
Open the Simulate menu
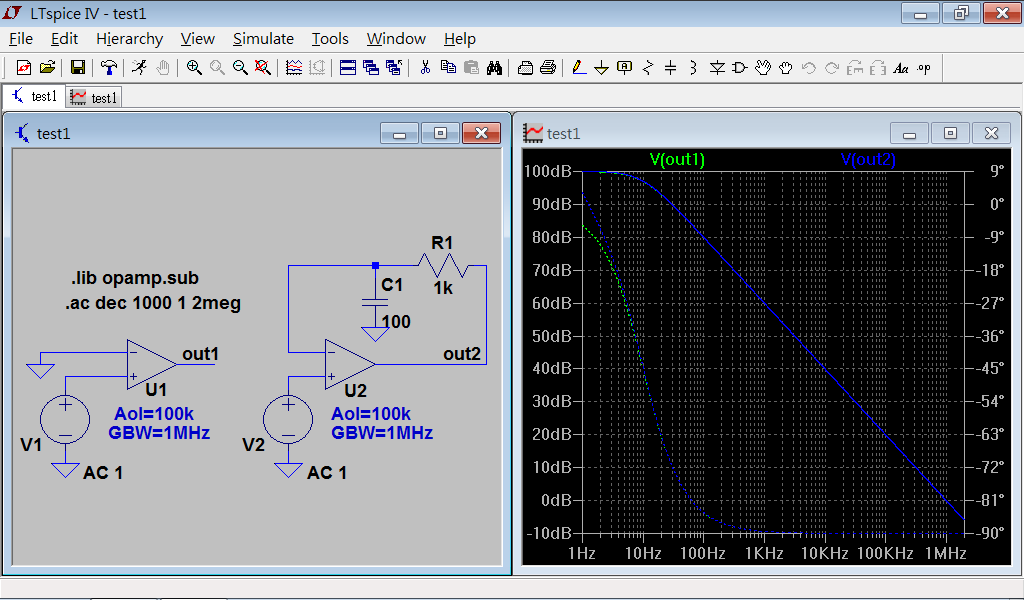click(263, 39)
